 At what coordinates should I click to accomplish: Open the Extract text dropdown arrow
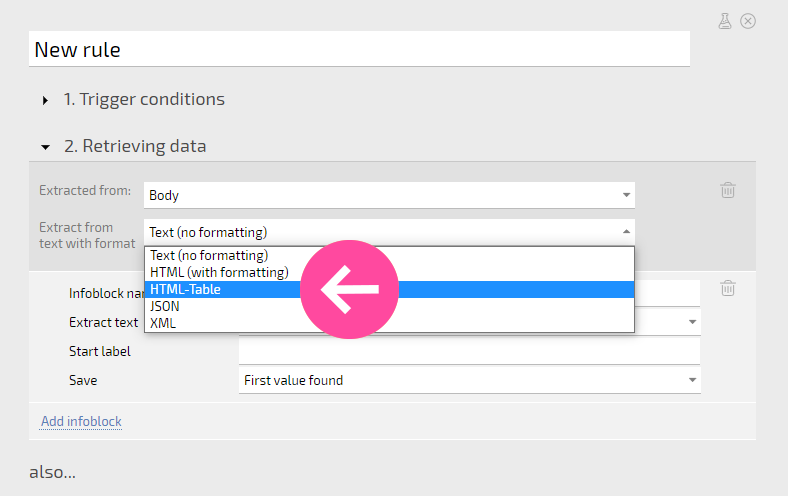693,322
